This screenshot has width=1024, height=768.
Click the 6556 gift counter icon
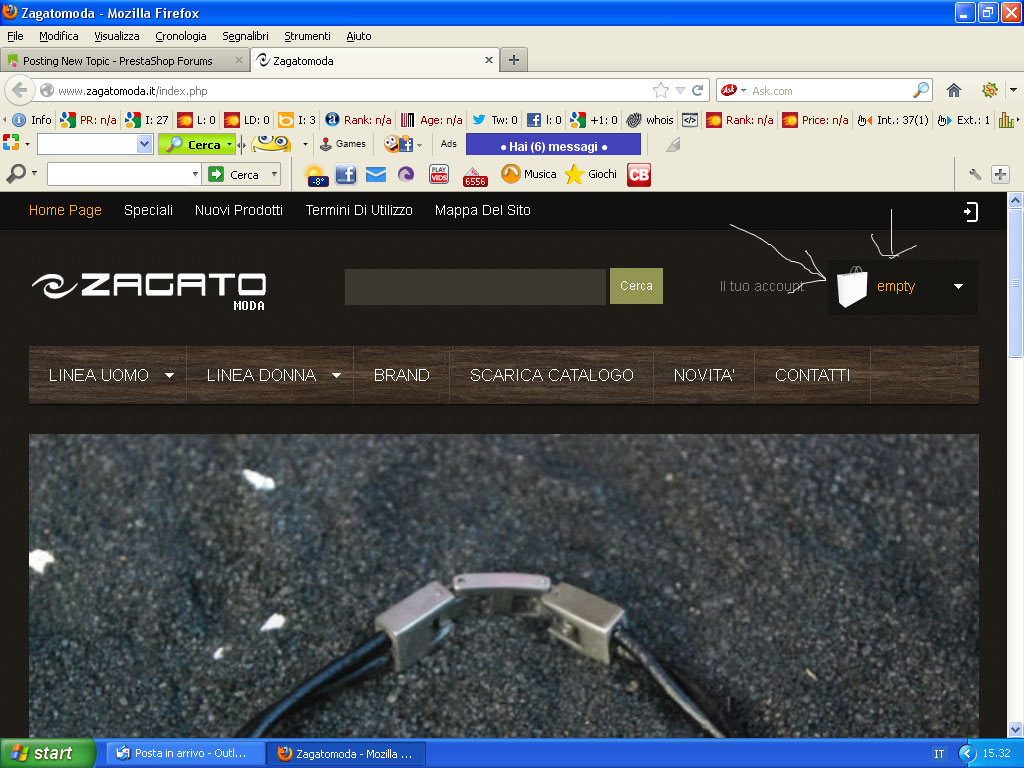click(x=475, y=176)
